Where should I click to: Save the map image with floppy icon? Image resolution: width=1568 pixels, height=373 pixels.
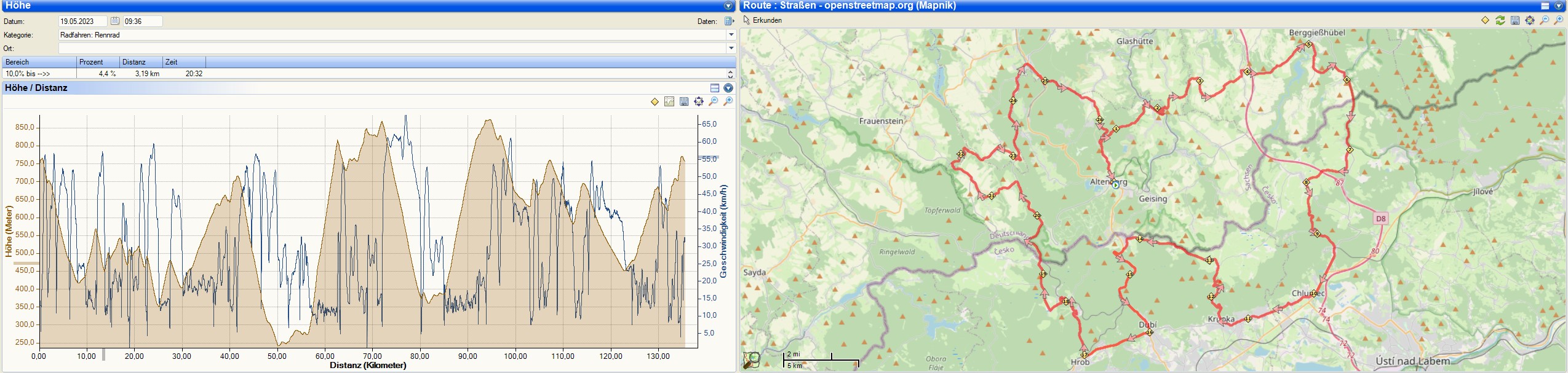[1515, 20]
